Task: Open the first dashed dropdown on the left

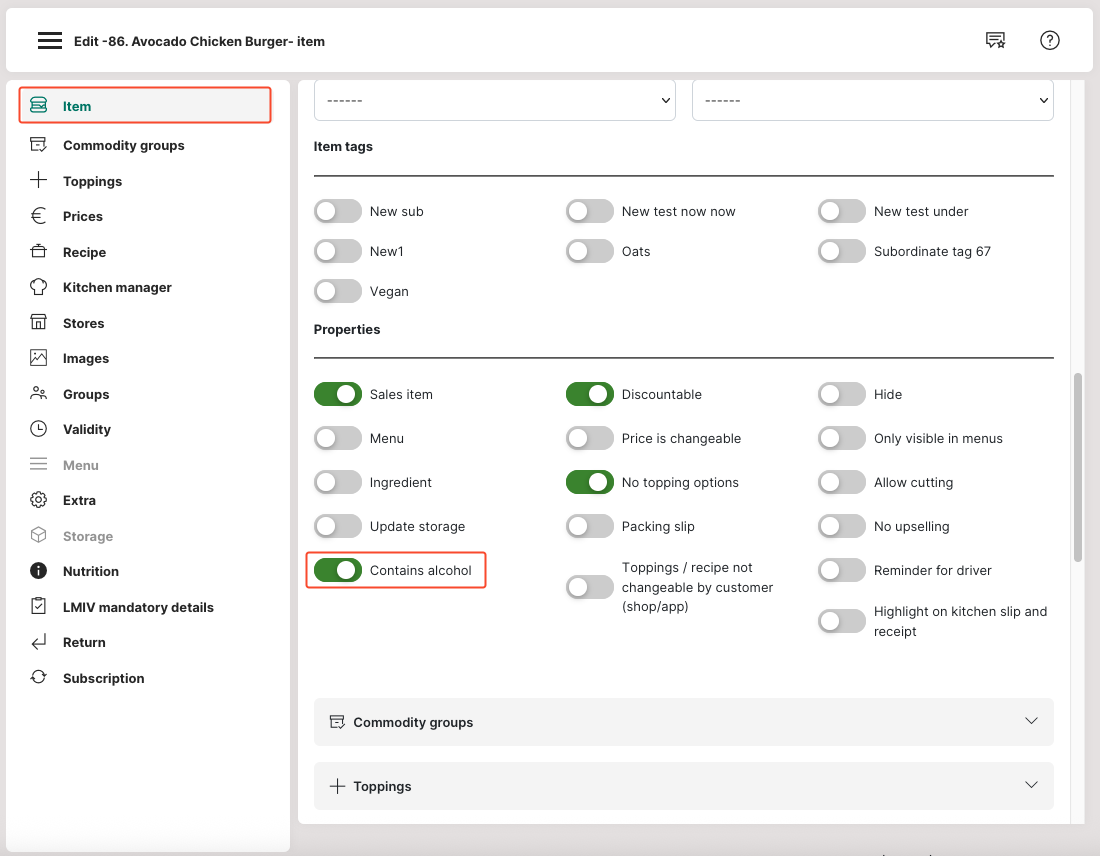Action: click(495, 101)
